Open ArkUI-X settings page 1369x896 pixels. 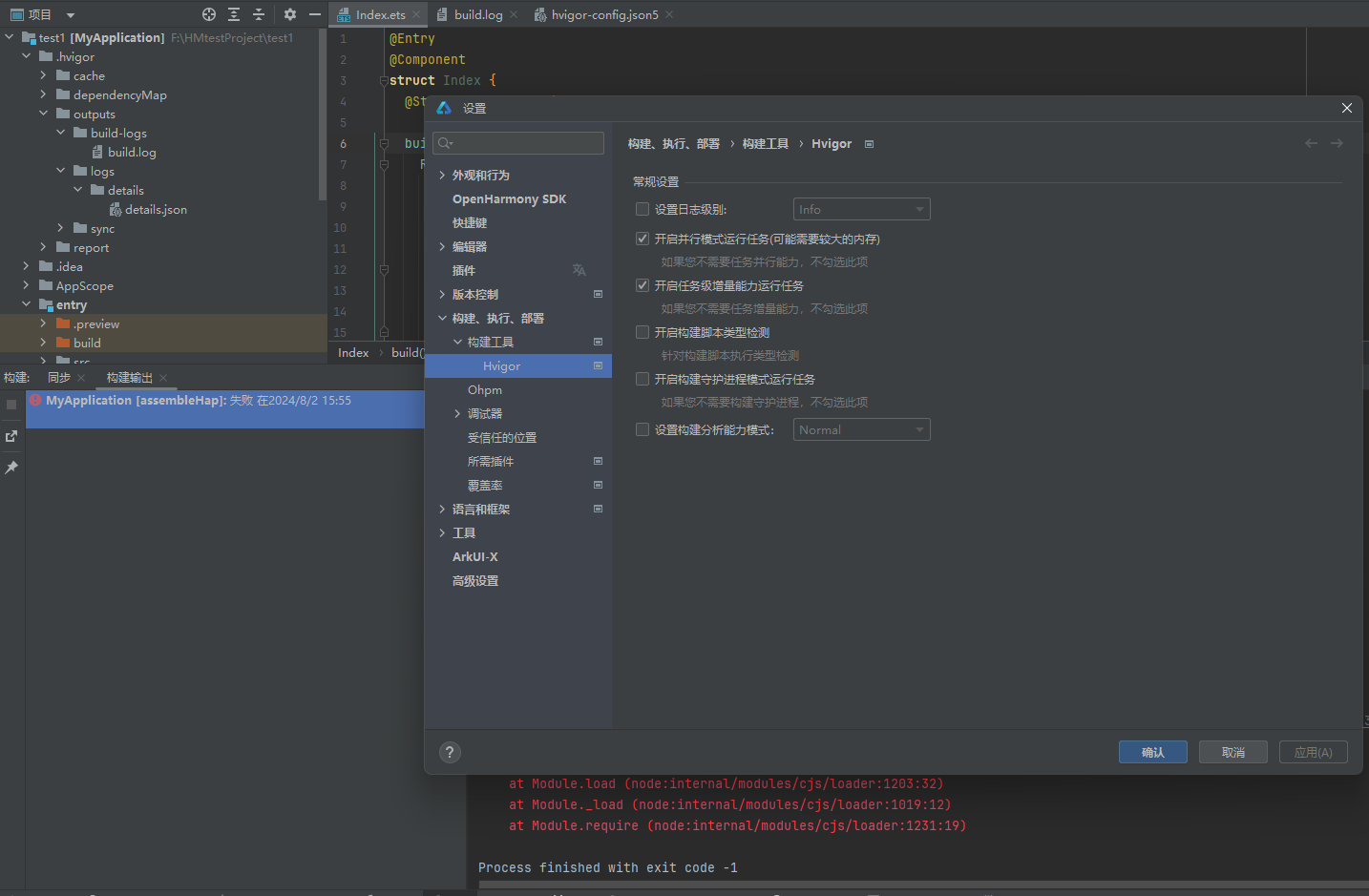[474, 556]
